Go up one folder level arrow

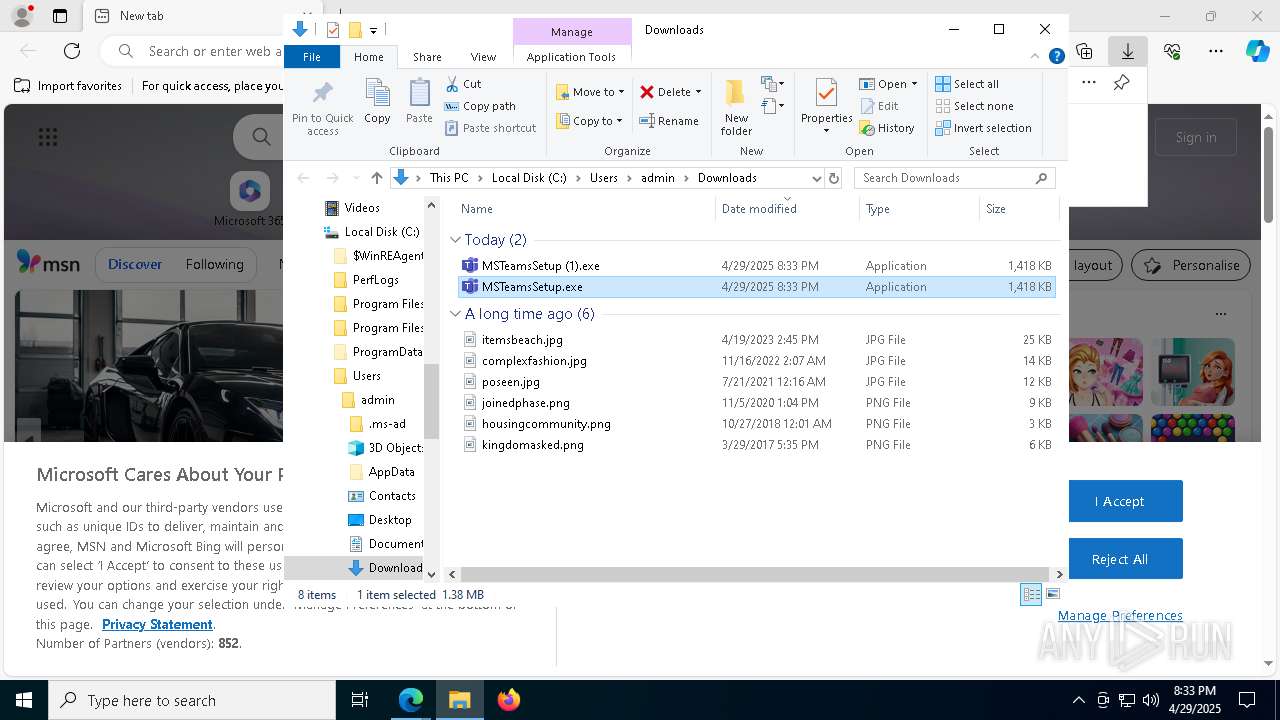(x=376, y=178)
